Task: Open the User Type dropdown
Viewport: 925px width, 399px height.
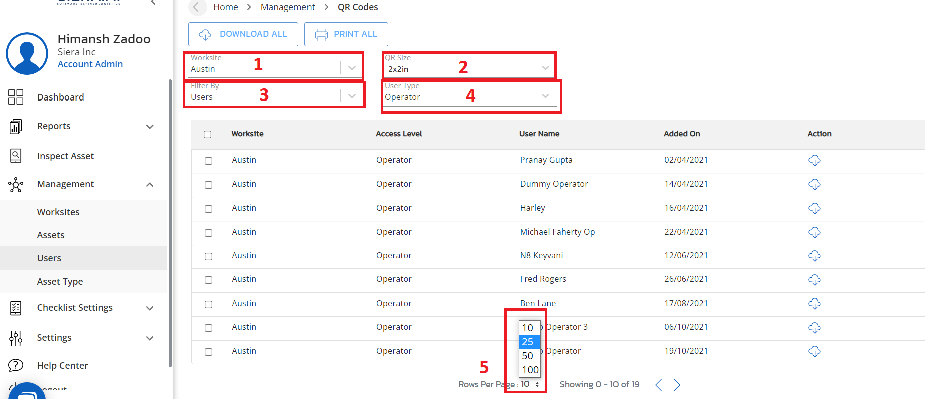Action: (x=470, y=96)
